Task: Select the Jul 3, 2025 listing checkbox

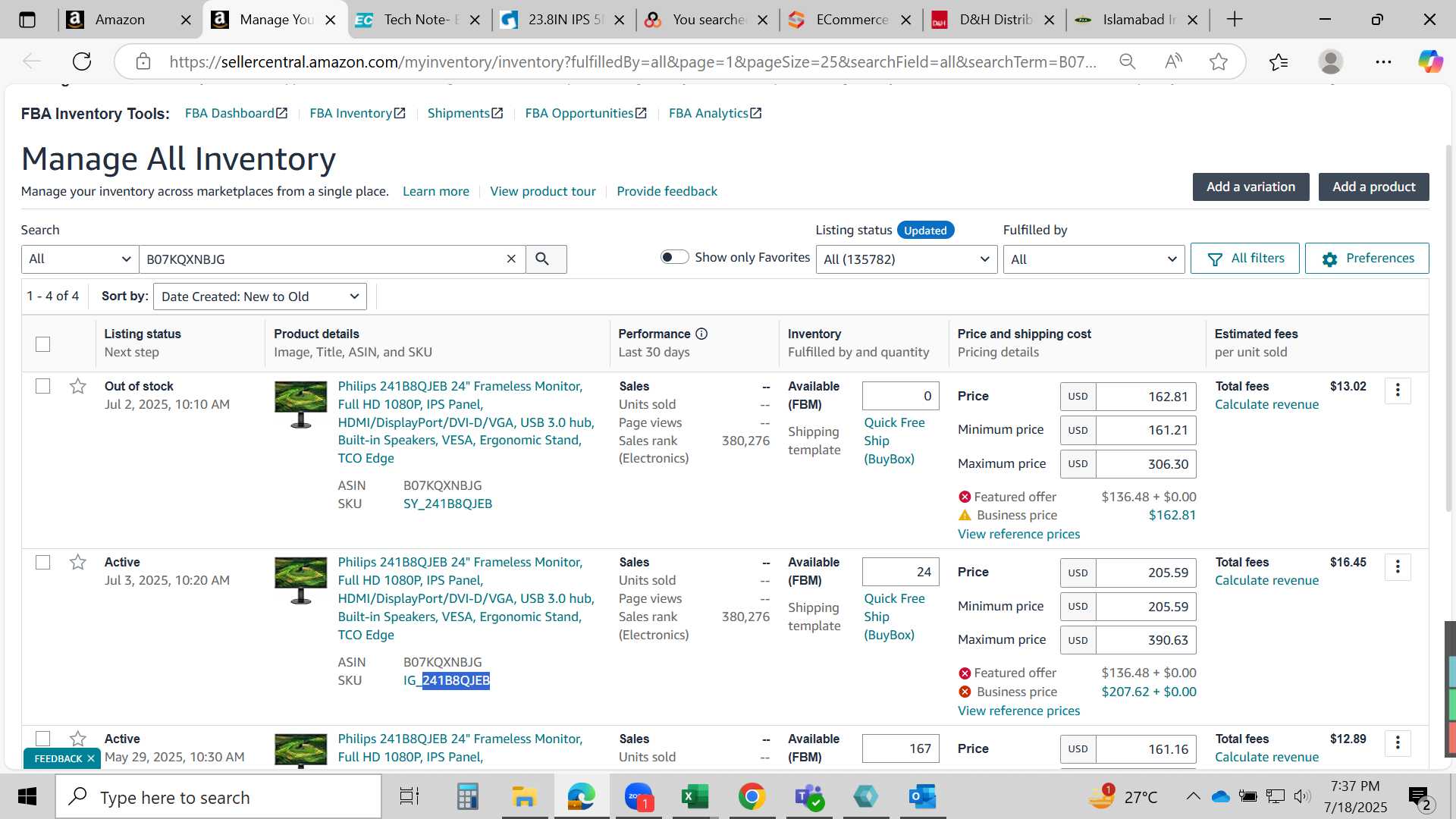Action: click(43, 562)
